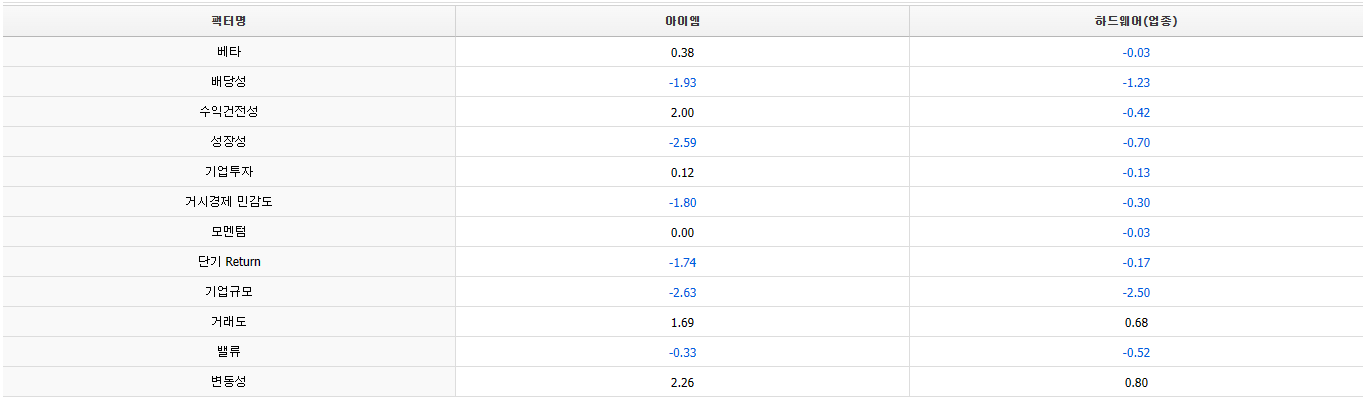
Task: Click the 2.26 value for 변동성
Action: click(x=682, y=382)
